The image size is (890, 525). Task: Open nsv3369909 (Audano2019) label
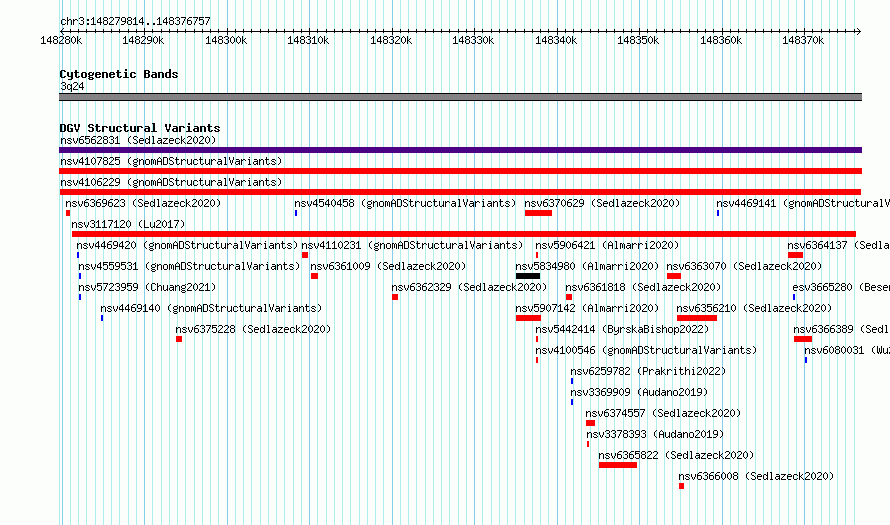(x=639, y=392)
